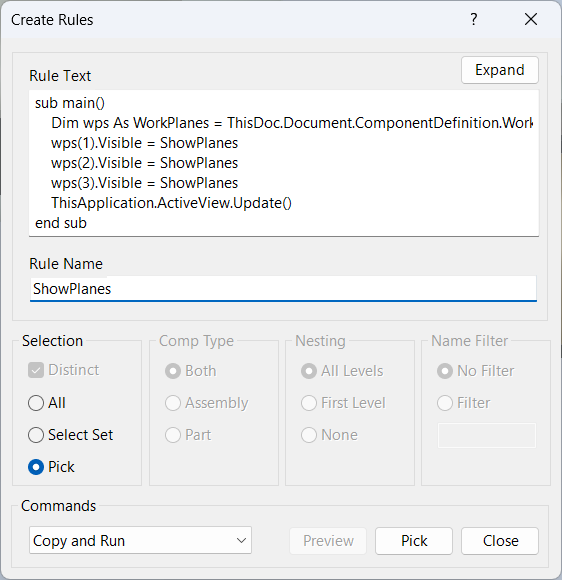Open the help question mark
Viewport: 562px width, 580px height.
click(x=474, y=19)
